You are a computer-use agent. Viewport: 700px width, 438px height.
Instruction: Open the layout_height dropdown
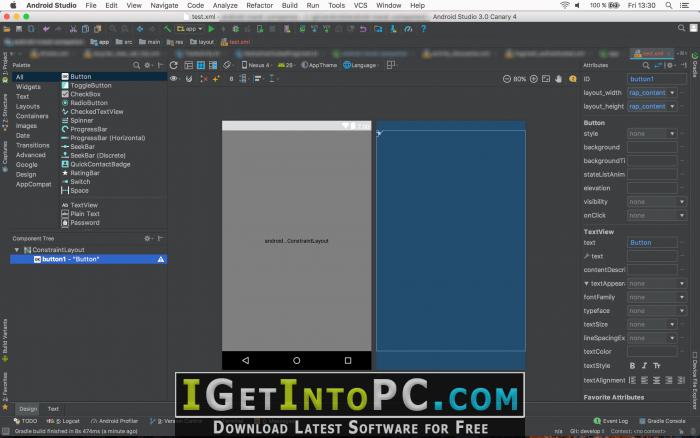672,107
